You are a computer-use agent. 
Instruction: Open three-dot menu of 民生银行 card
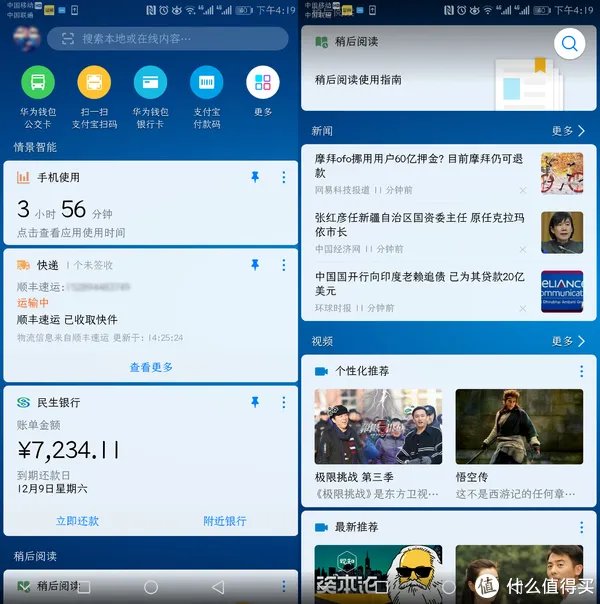pyautogui.click(x=284, y=403)
